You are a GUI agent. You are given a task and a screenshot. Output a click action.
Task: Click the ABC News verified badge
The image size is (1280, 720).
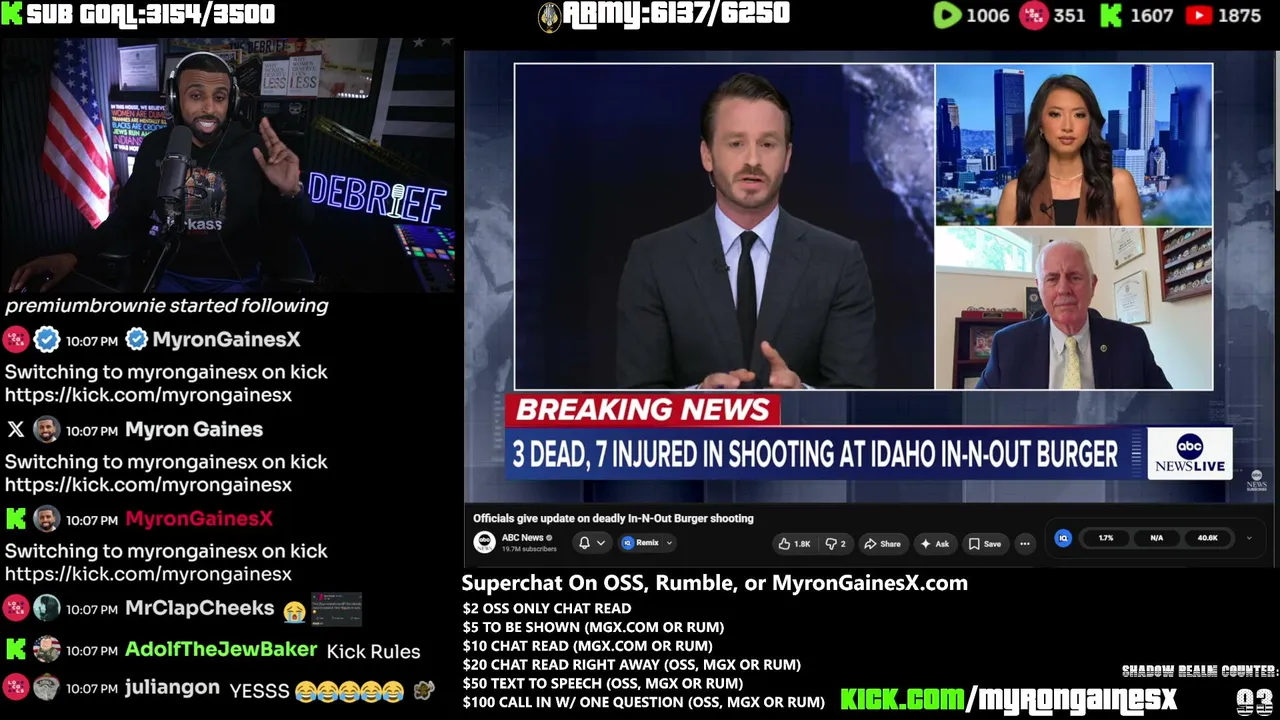549,538
